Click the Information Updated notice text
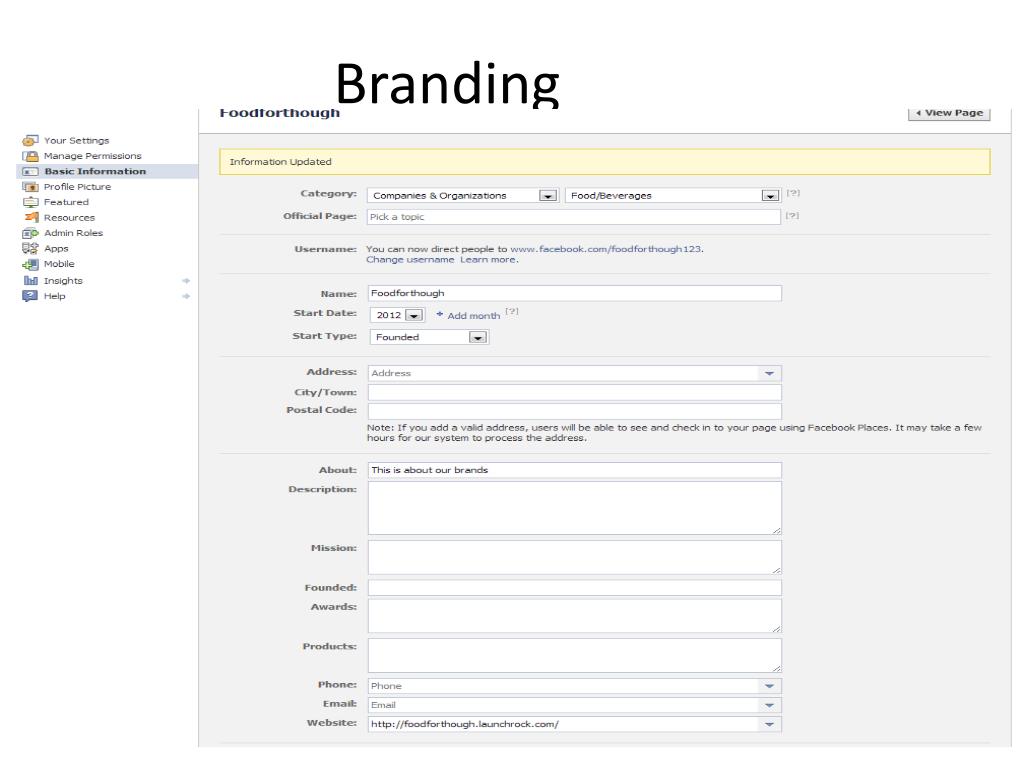The height and width of the screenshot is (768, 1024). point(280,162)
